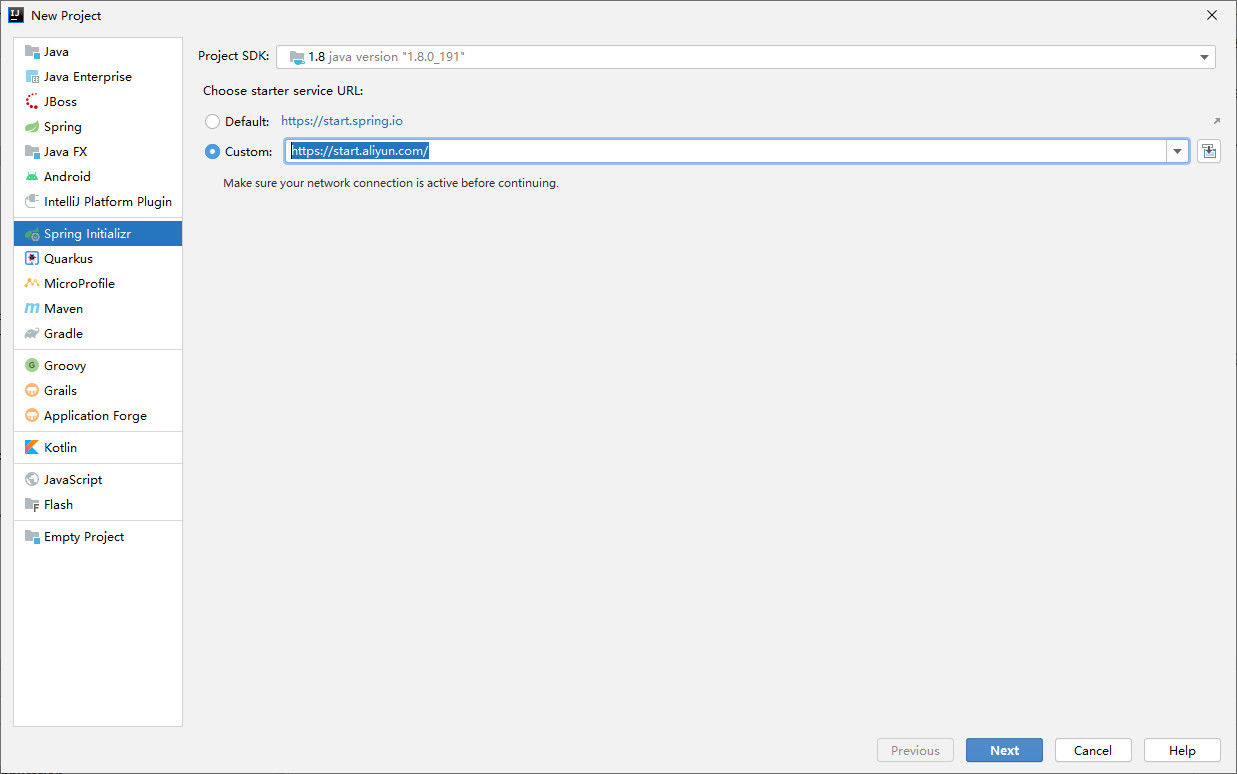
Task: Open the https://start.spring.io link
Action: coord(342,121)
